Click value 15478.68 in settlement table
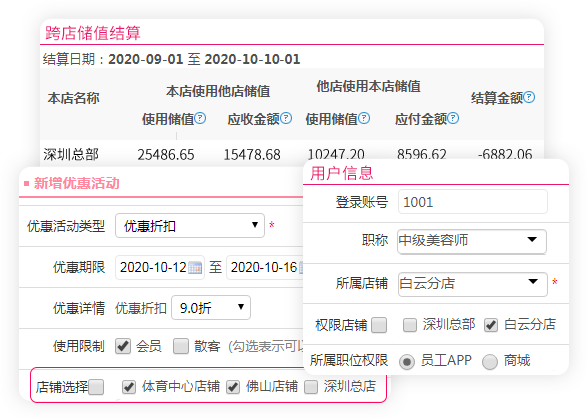Viewport: 588px width, 420px height. (x=252, y=154)
